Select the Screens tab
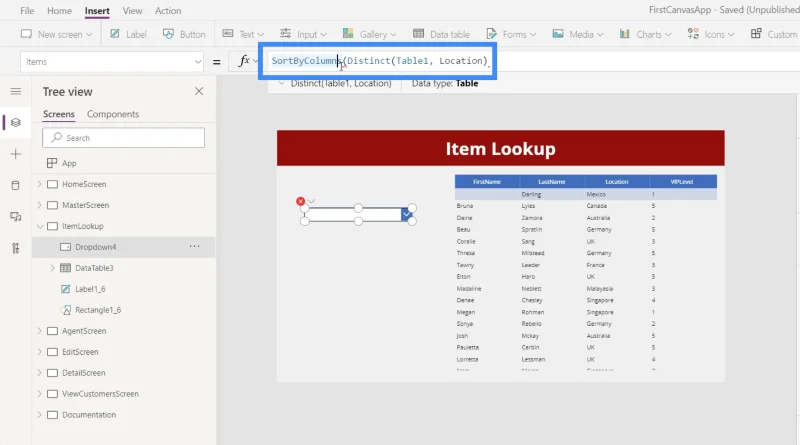This screenshot has height=445, width=800. coord(59,114)
